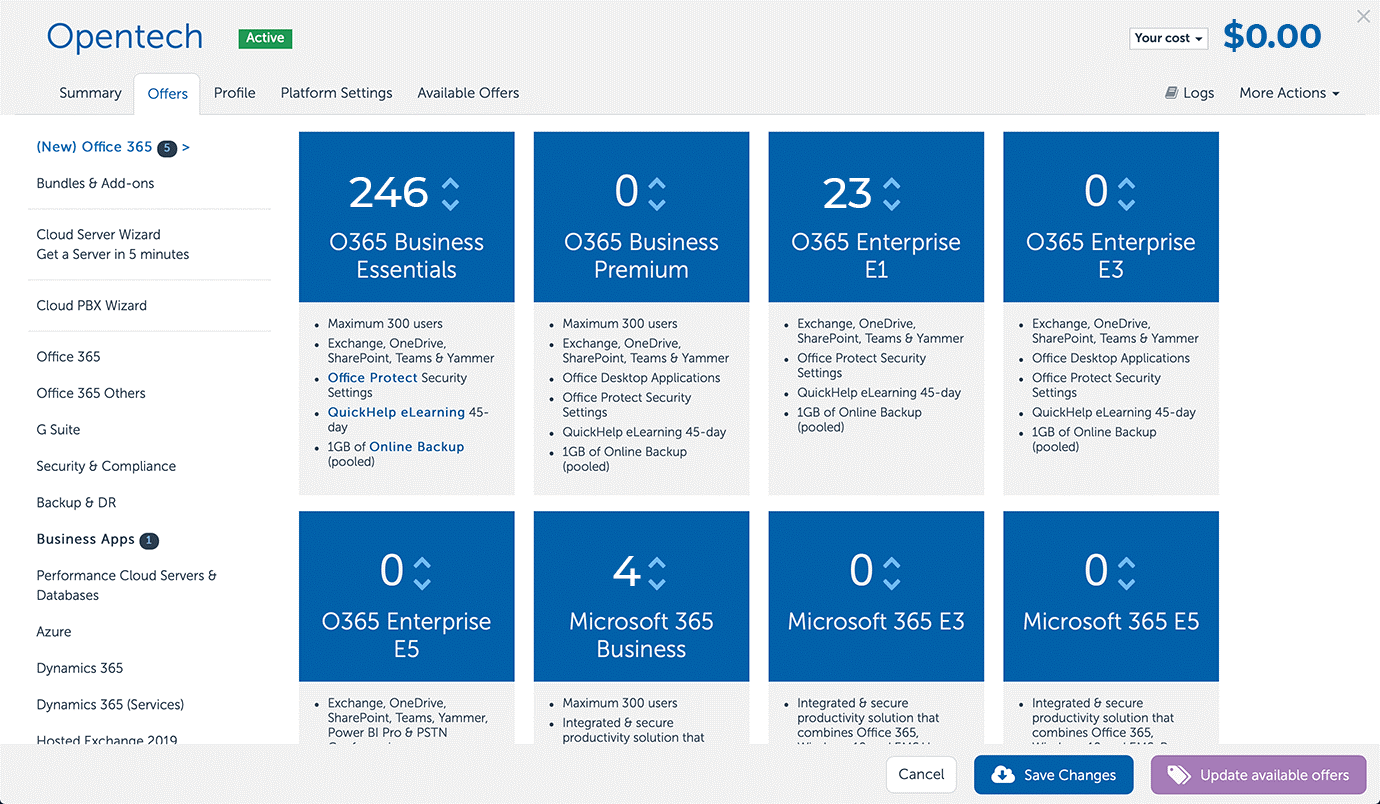Screen dimensions: 1380x804
Task: Select Cloud Server Wizard in the sidebar
Action: tap(98, 234)
